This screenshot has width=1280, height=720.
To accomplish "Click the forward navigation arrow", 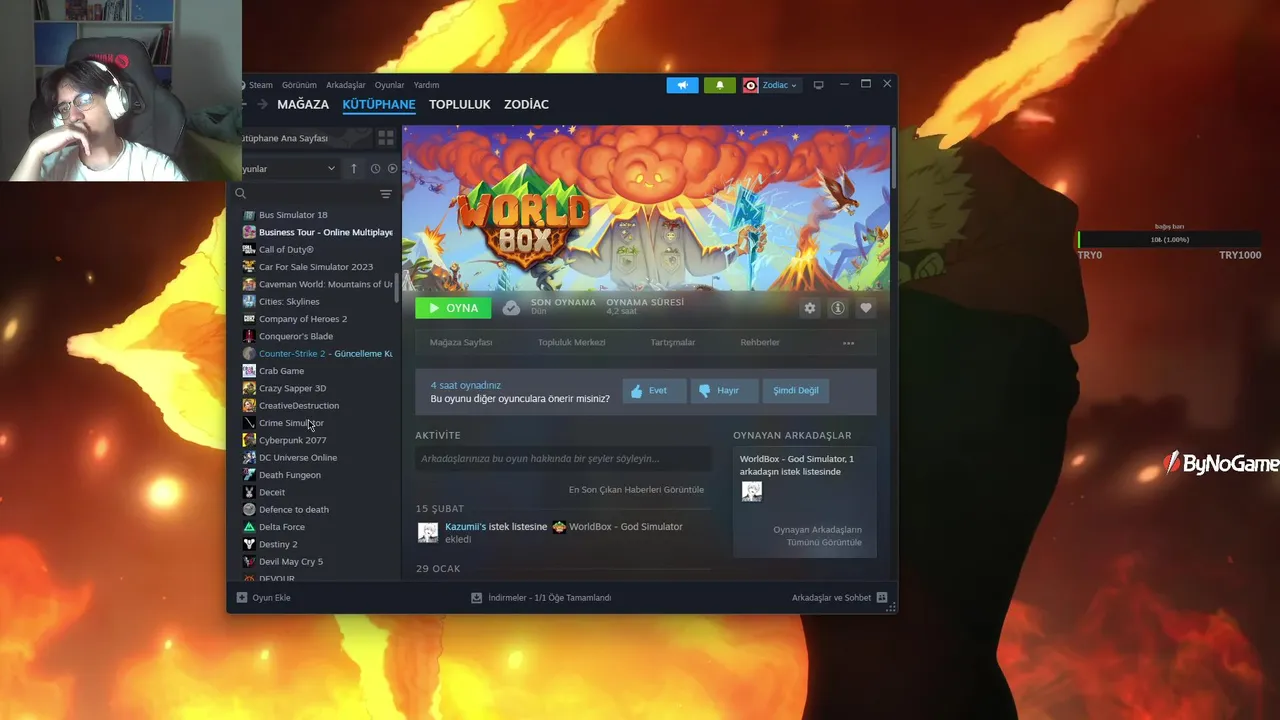I will (262, 104).
